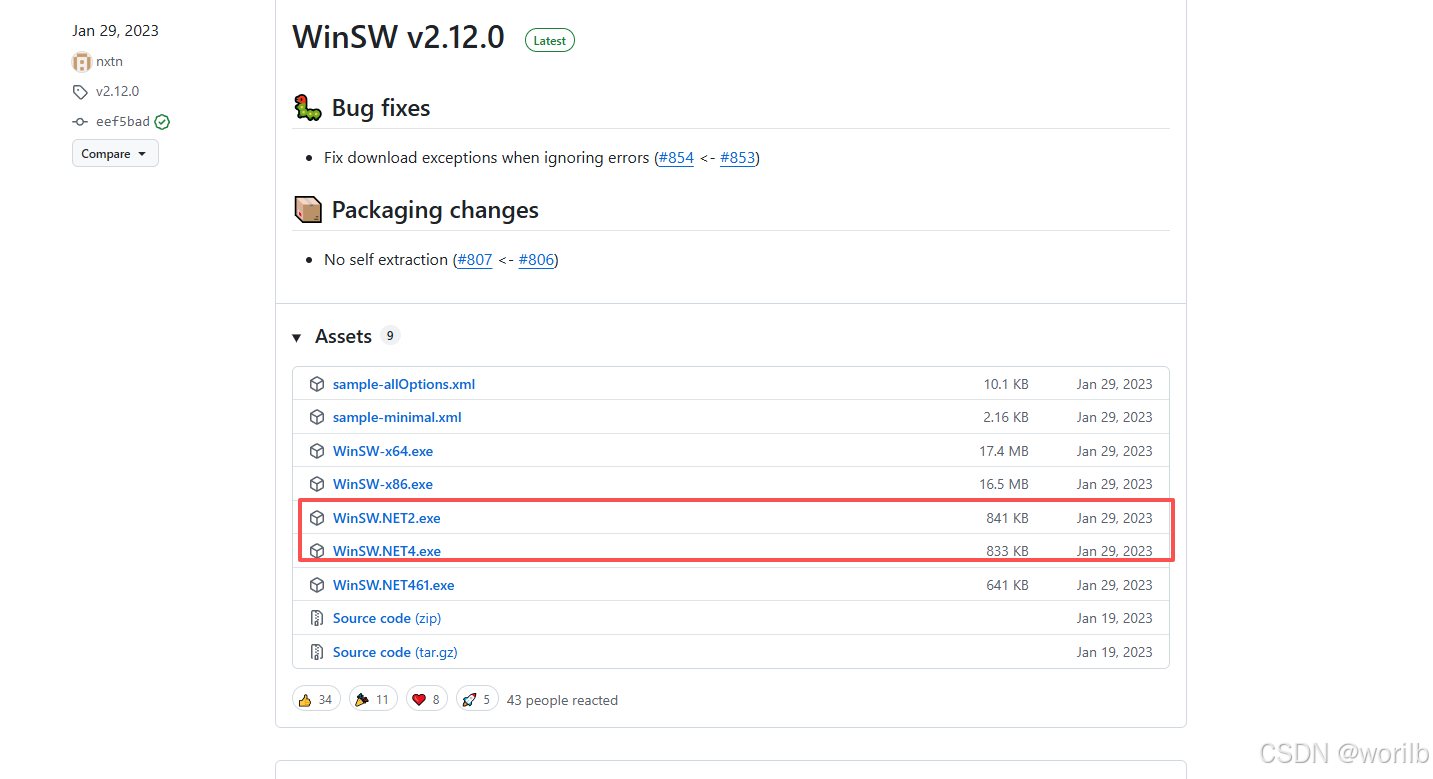Click the "Jan 29, 2023" date of WinSW.NET461.exe
The height and width of the screenshot is (779, 1433).
coord(1115,585)
